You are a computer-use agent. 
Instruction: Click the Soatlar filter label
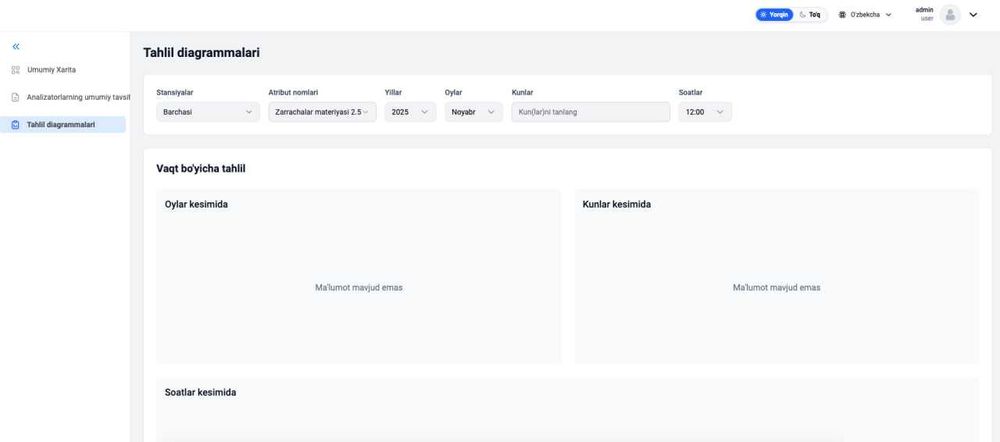coord(691,92)
